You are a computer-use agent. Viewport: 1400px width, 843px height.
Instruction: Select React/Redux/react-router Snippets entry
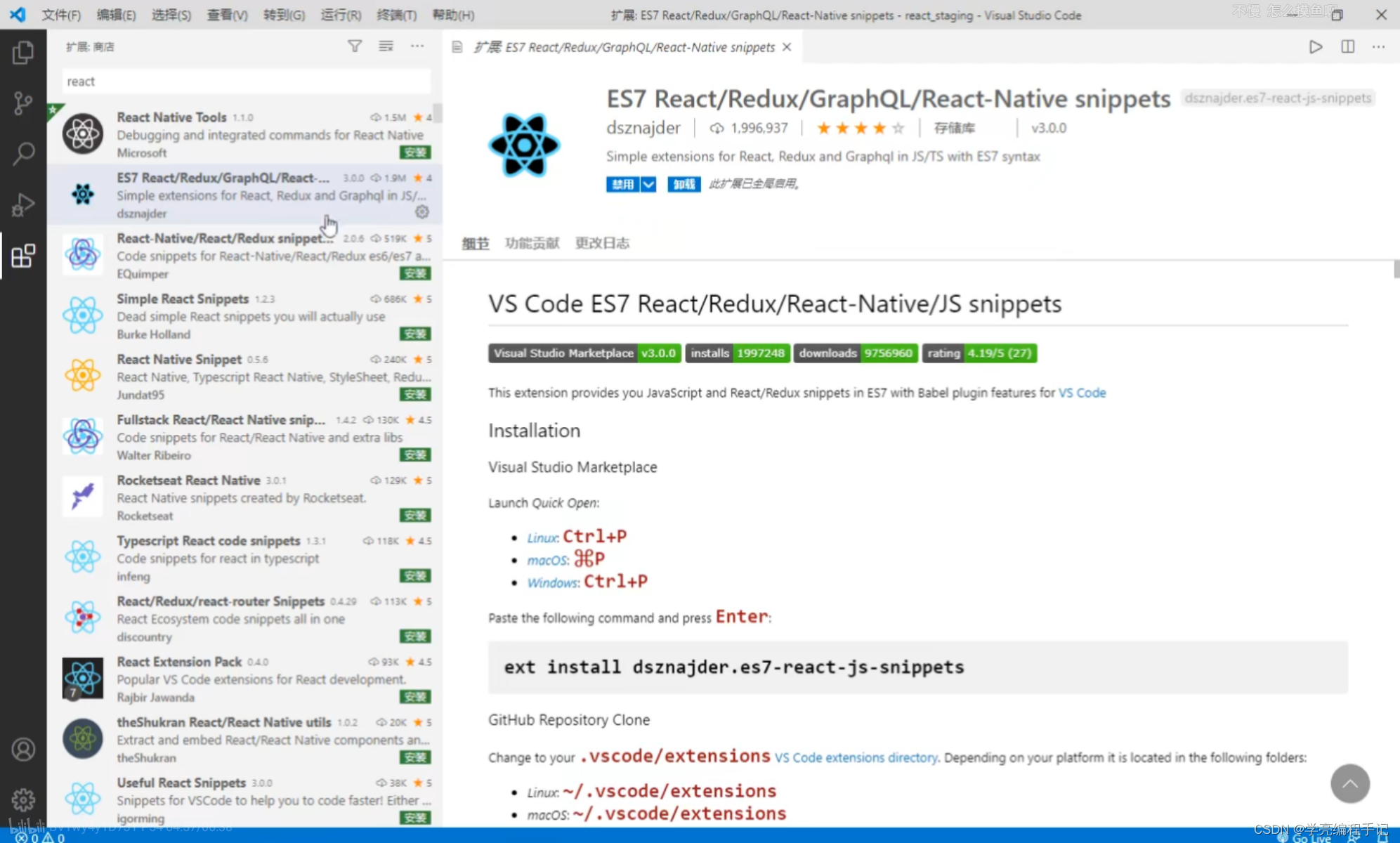[x=244, y=617]
